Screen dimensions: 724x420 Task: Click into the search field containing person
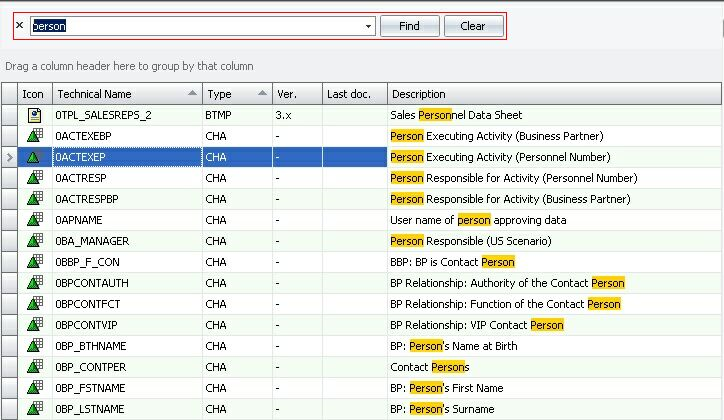point(200,27)
